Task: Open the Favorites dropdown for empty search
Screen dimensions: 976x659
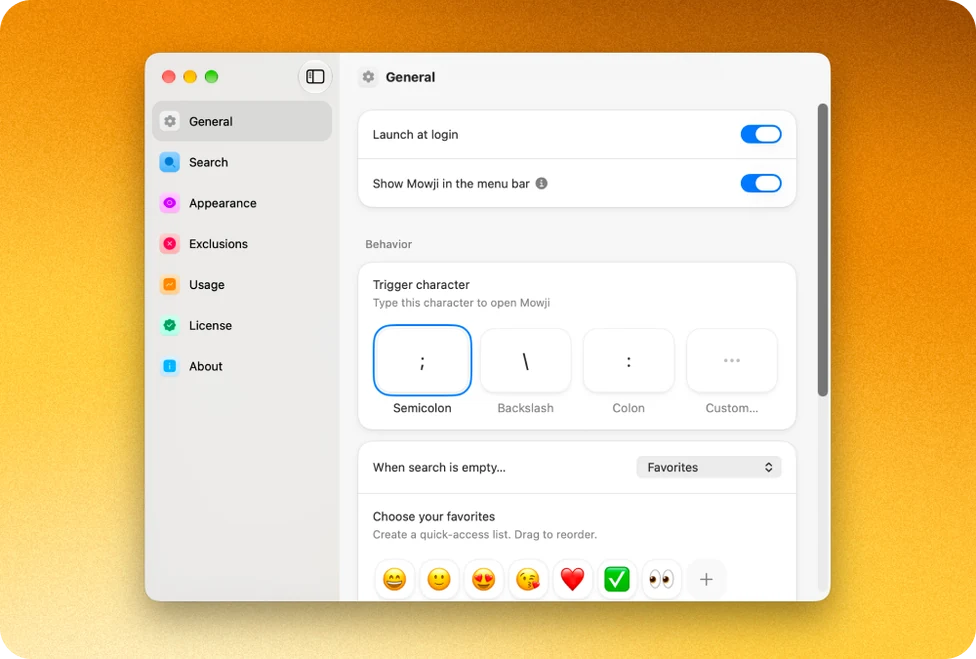Action: coord(708,467)
